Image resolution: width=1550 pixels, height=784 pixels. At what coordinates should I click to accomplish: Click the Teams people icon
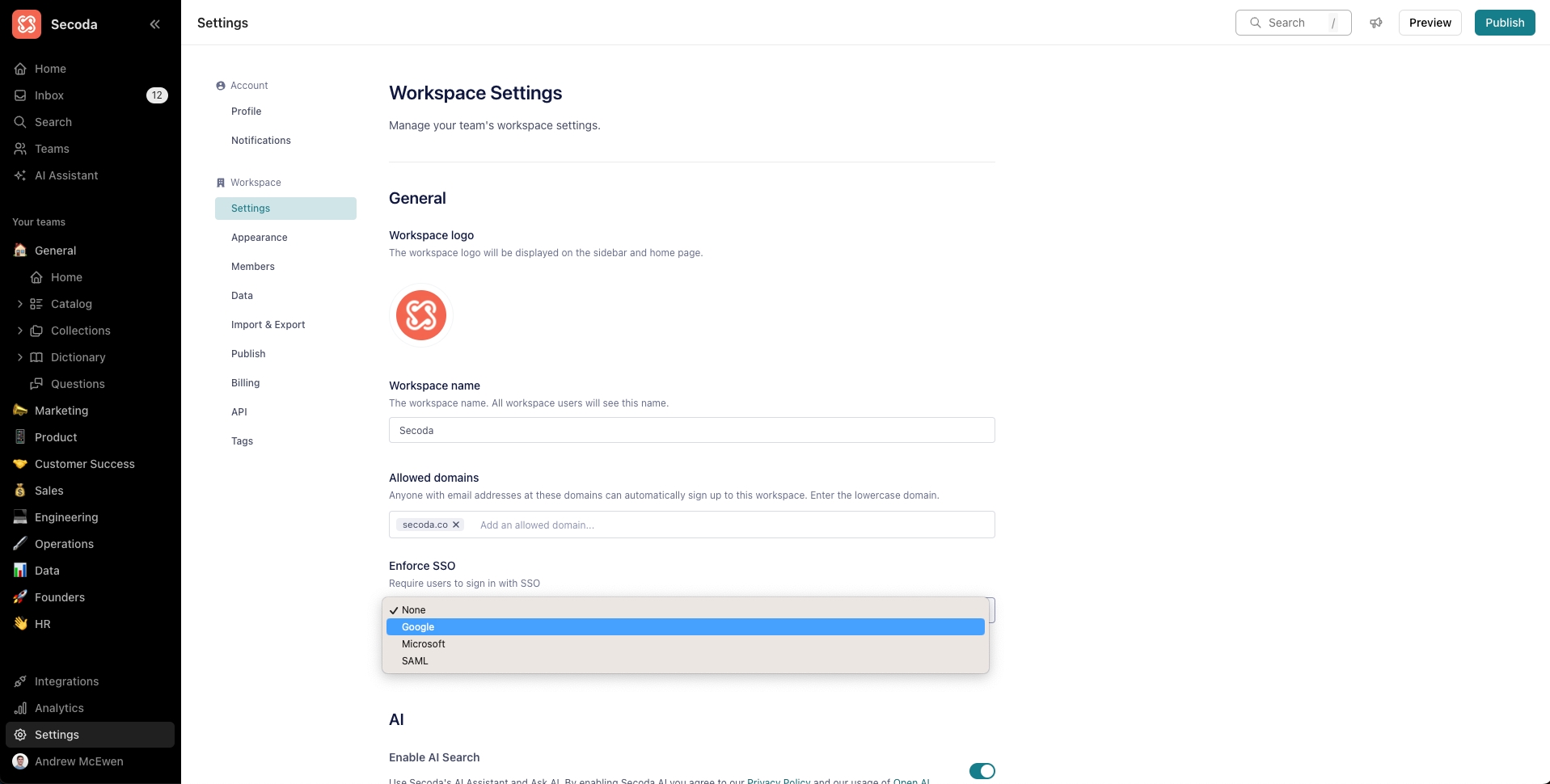(20, 149)
